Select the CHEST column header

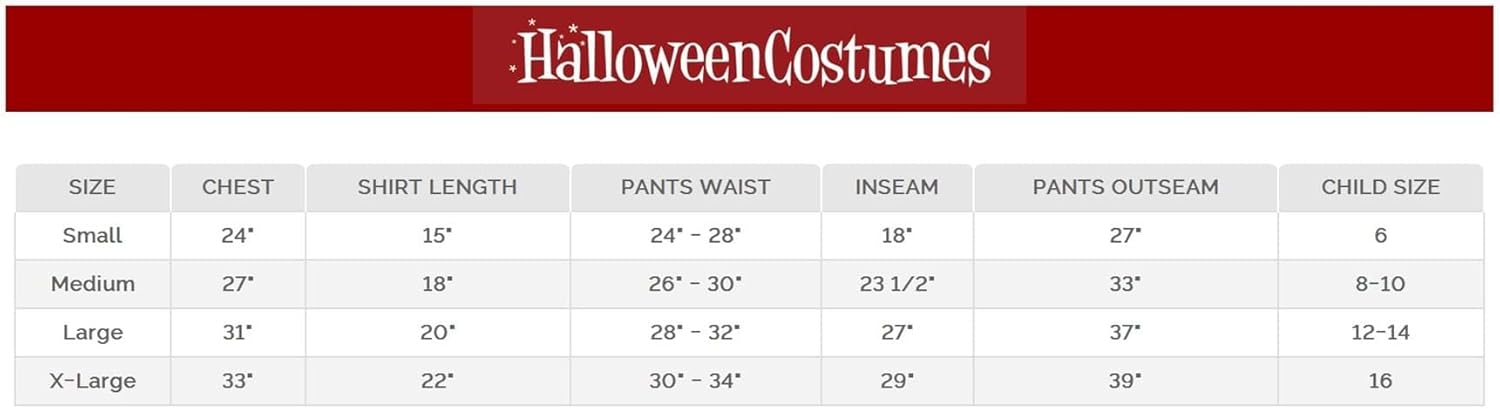pyautogui.click(x=237, y=187)
